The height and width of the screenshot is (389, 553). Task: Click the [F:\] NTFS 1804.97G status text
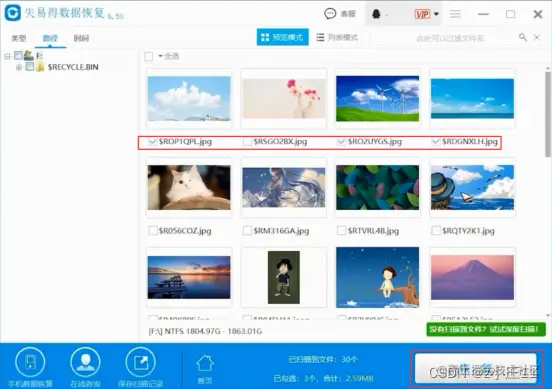coord(205,331)
